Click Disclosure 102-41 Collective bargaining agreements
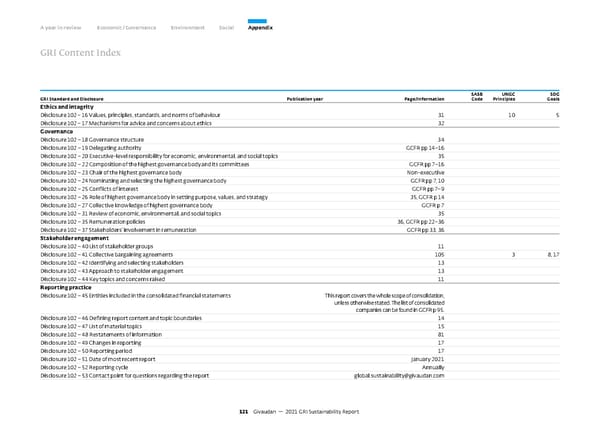The image size is (600, 424). point(117,254)
